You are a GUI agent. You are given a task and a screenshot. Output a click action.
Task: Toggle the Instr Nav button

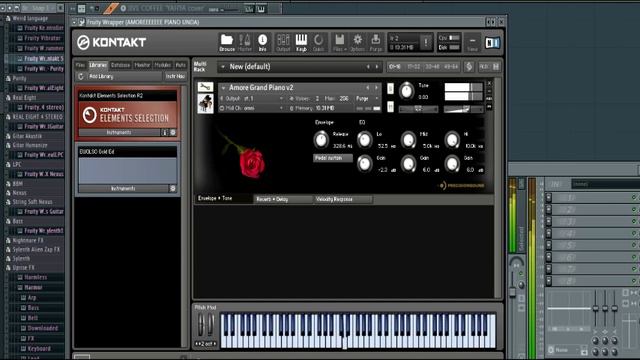175,76
